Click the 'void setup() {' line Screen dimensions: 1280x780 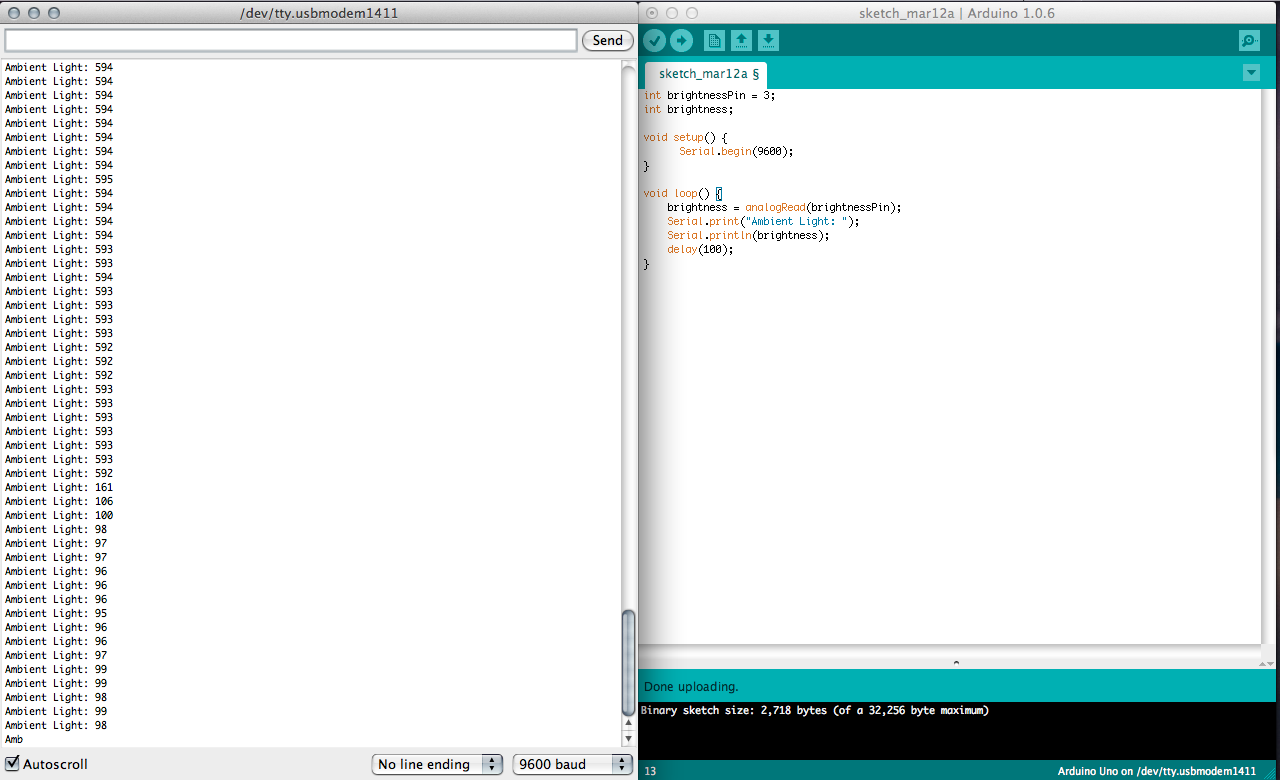tap(685, 137)
